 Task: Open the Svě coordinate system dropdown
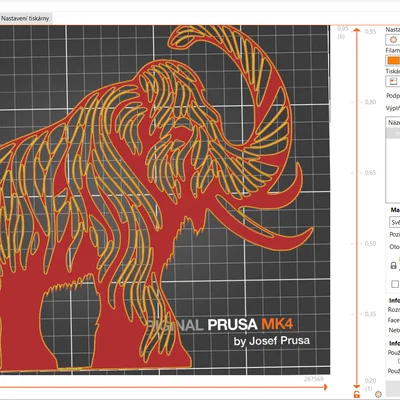coord(395,222)
